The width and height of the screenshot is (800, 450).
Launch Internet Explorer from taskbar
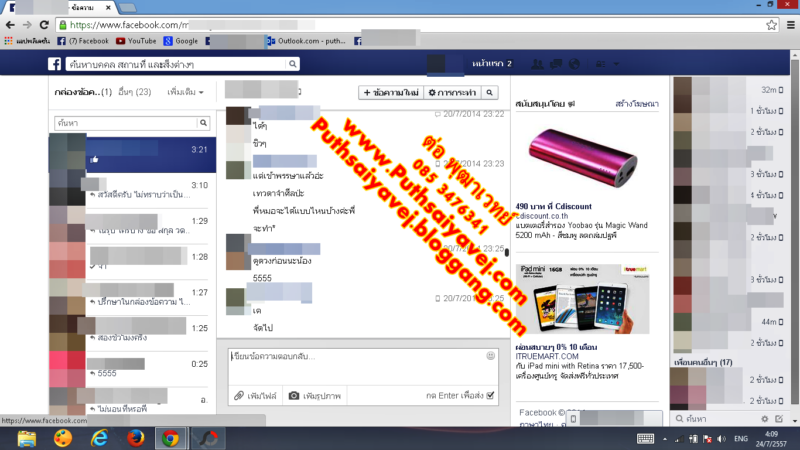point(99,438)
